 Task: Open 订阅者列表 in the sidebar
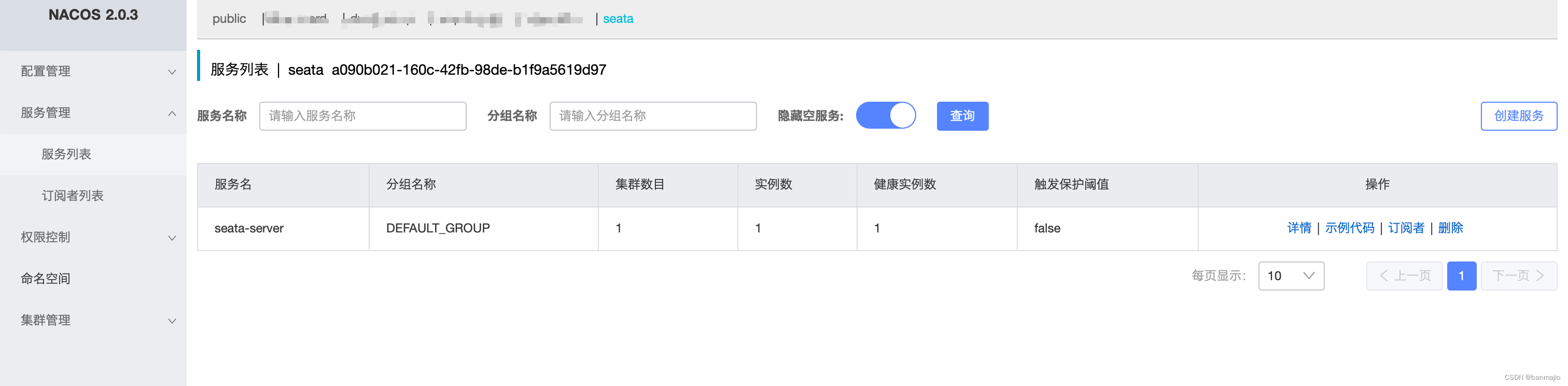tap(93, 196)
